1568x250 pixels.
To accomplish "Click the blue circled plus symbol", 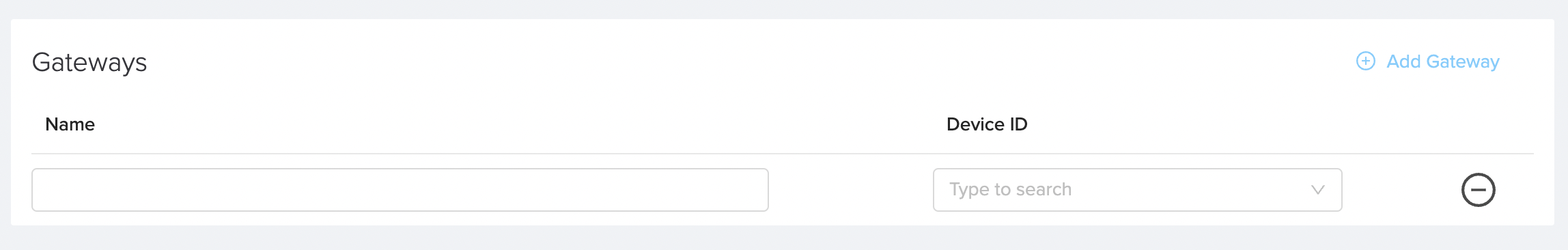I will (1365, 61).
